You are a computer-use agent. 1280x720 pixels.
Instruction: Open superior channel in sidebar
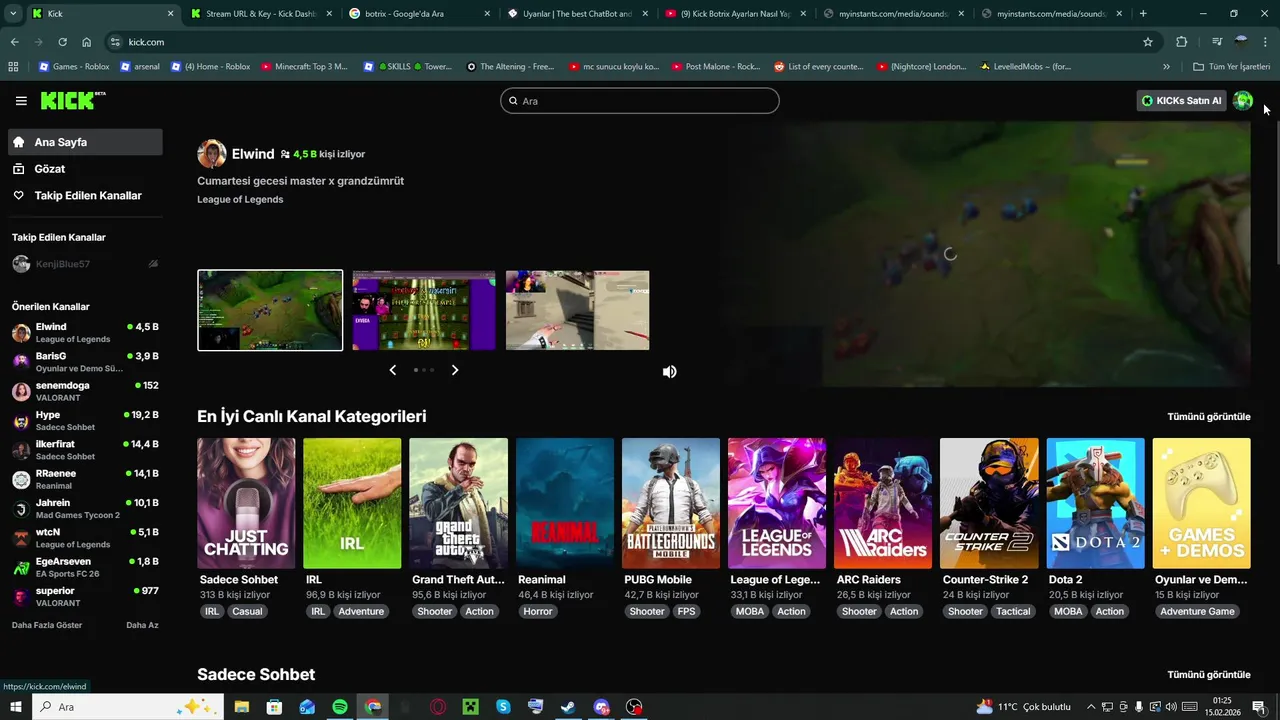pos(85,597)
